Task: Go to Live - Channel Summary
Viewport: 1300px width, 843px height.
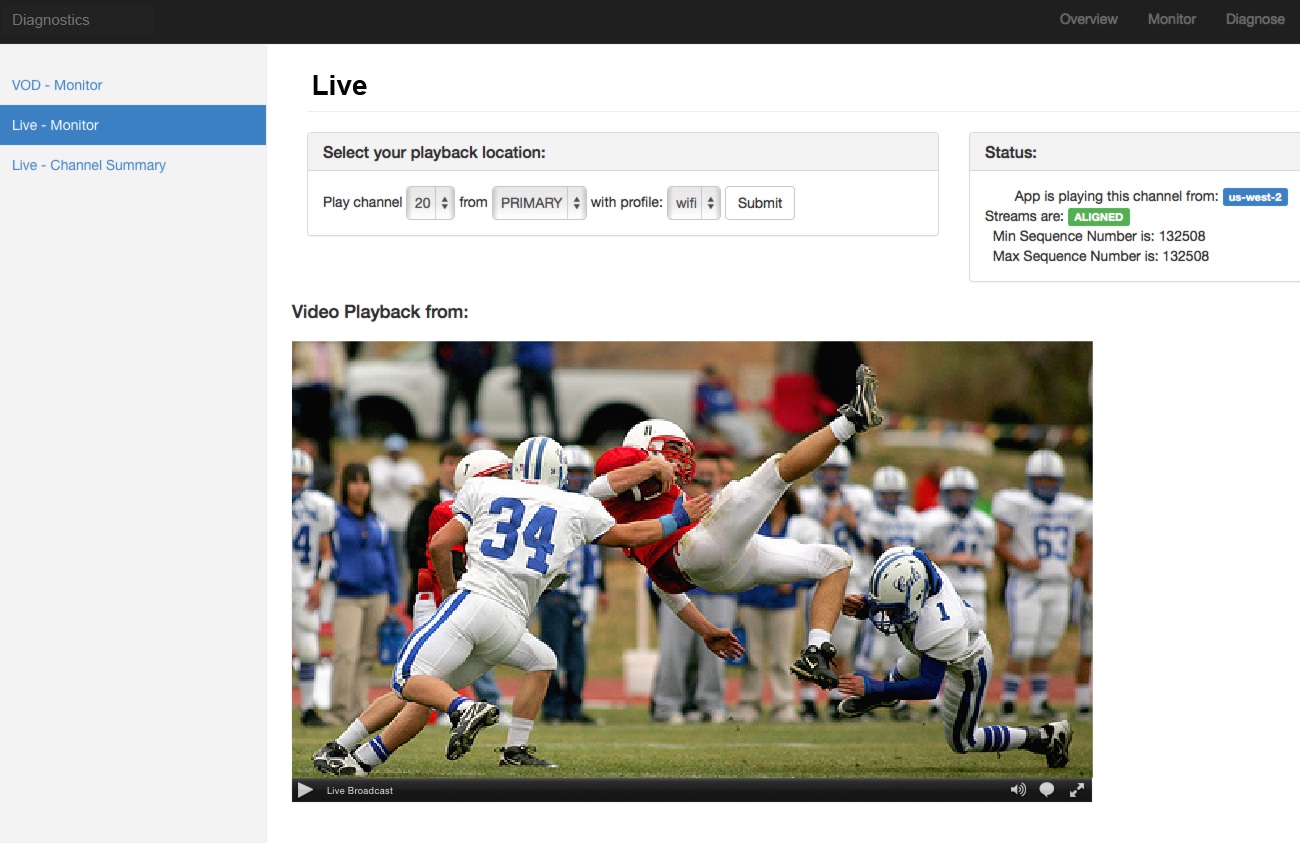Action: (89, 165)
